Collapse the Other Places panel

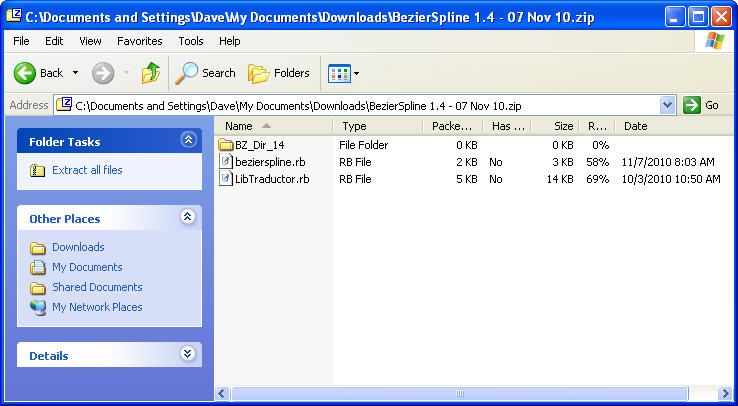coord(188,217)
